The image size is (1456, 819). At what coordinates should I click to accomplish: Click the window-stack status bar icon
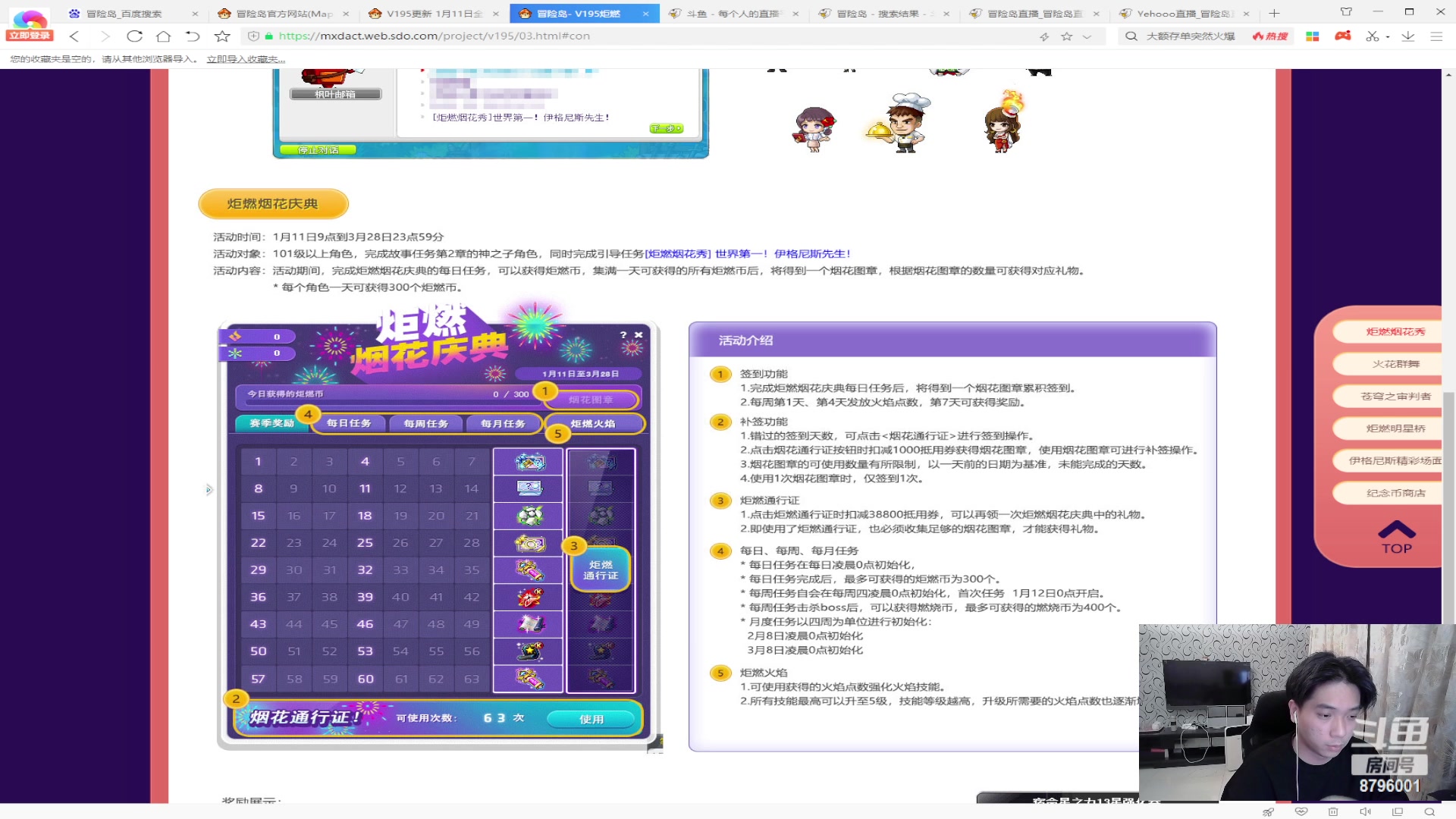coord(1398,811)
